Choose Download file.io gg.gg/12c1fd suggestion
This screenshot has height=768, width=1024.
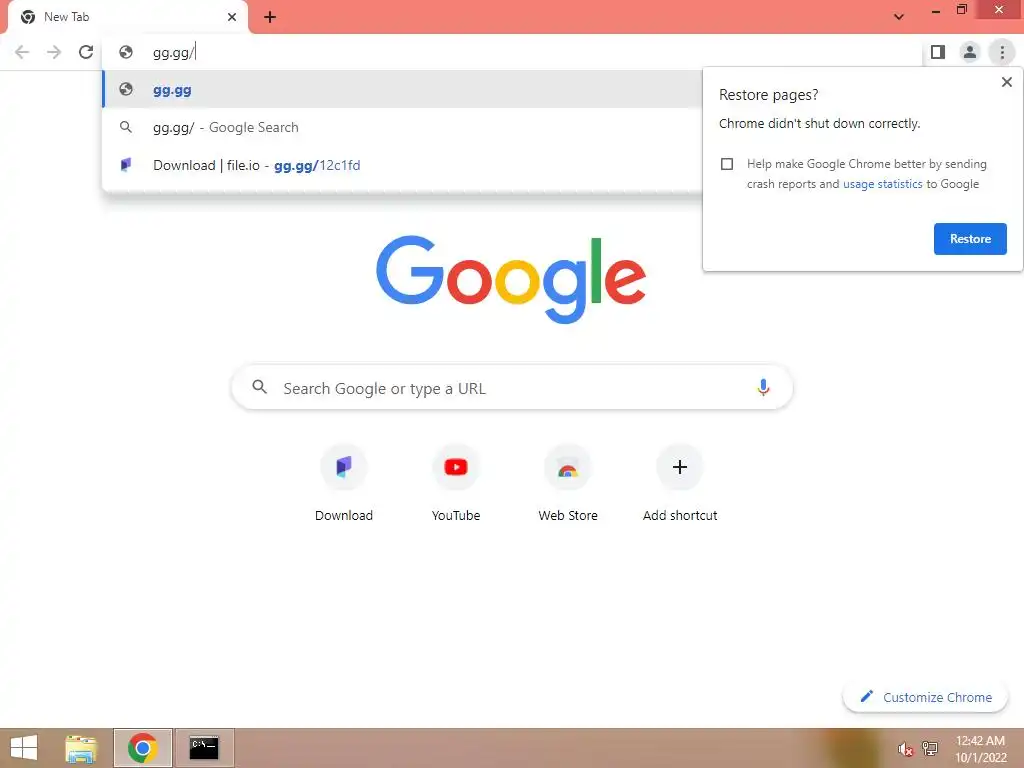coord(402,165)
